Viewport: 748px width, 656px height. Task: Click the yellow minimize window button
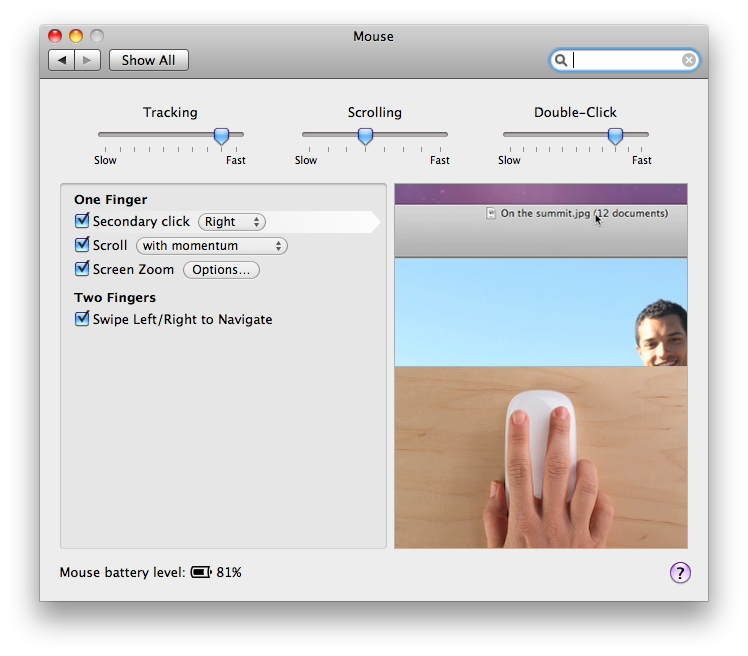tap(76, 36)
